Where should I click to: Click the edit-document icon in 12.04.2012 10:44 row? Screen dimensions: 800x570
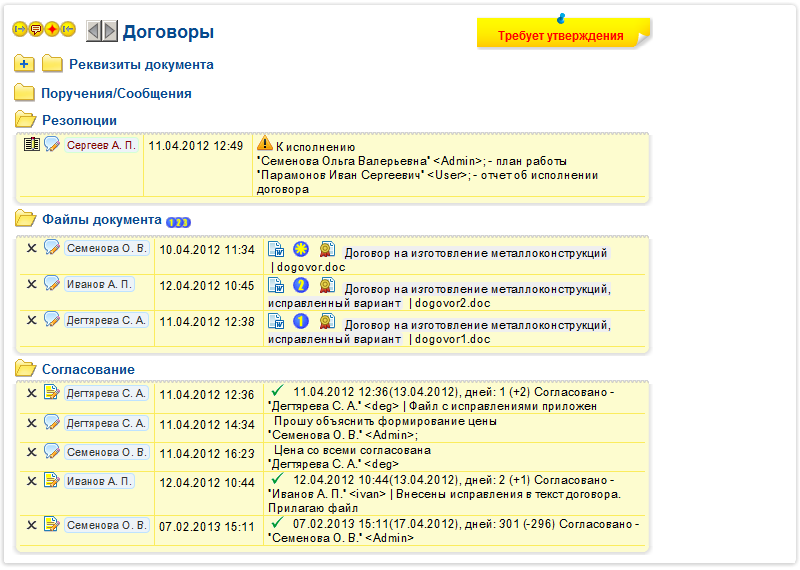52,480
